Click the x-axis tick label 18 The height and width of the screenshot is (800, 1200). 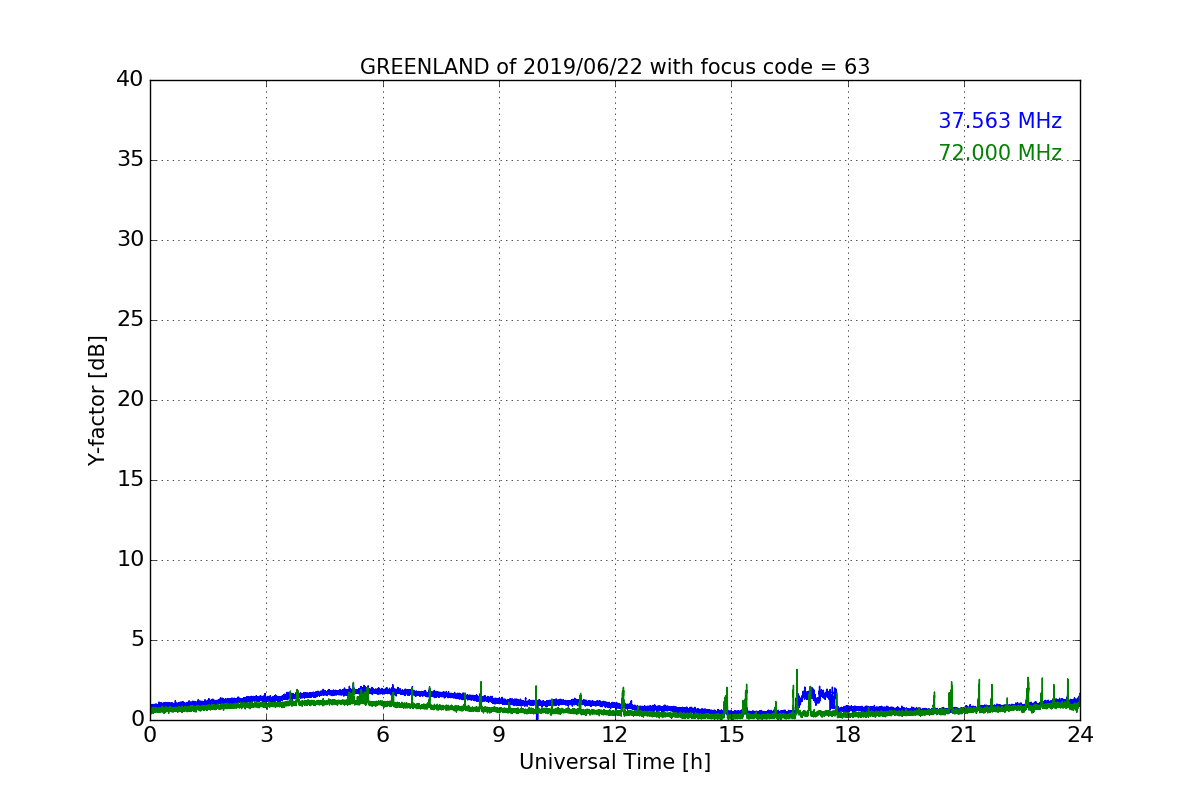pos(848,735)
